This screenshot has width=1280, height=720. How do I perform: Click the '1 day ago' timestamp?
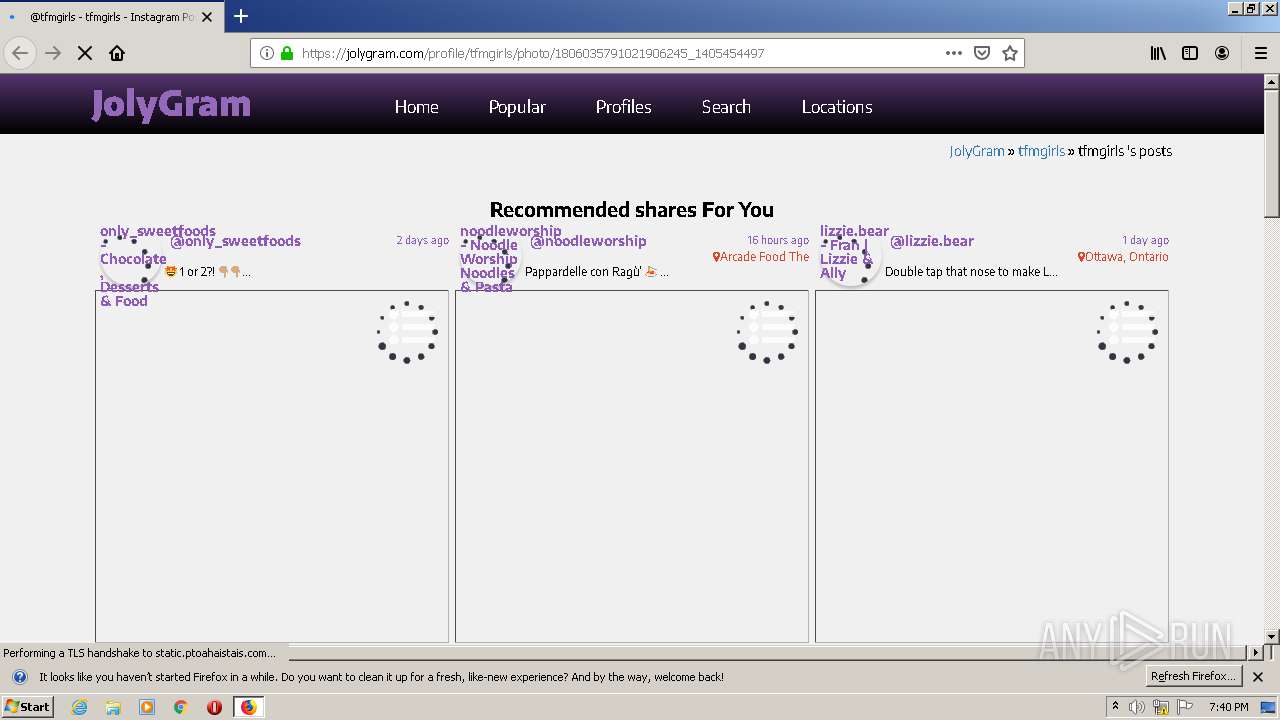[x=1145, y=240]
